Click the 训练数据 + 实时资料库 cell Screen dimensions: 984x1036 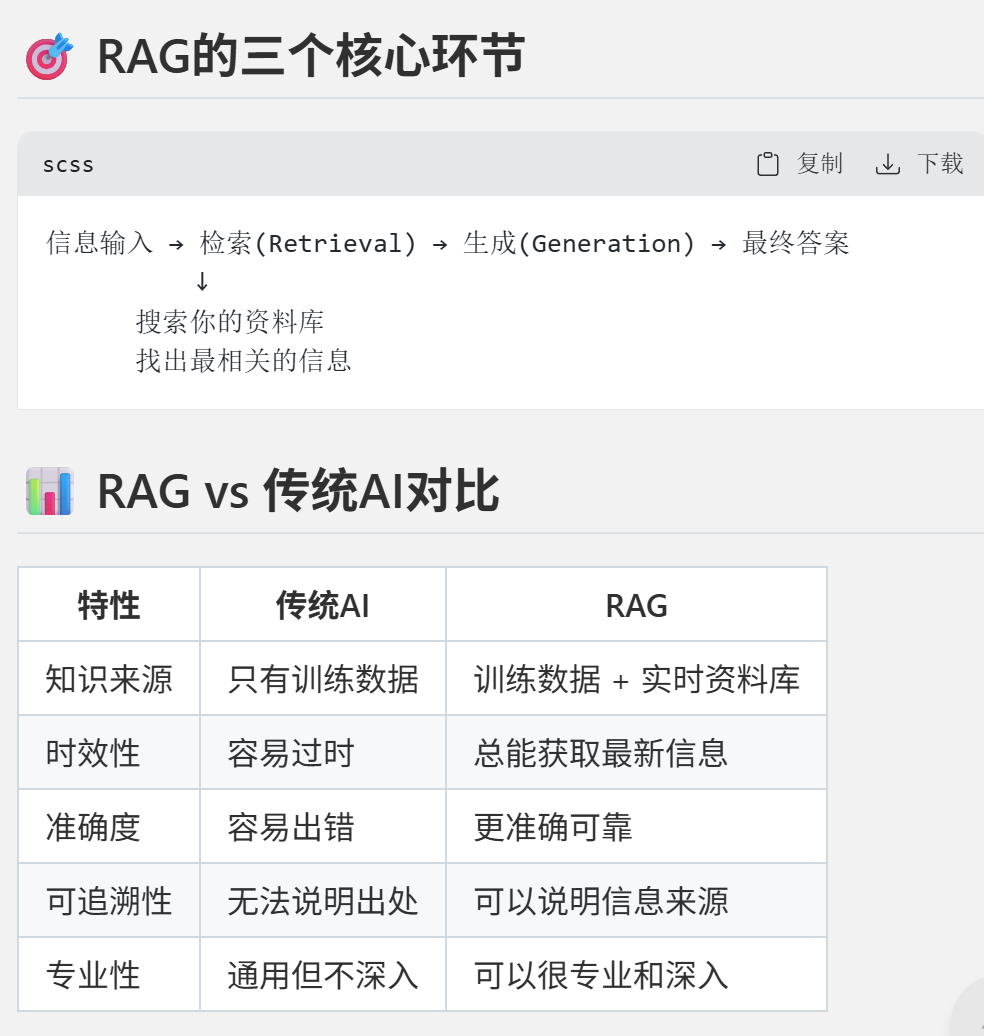point(636,679)
